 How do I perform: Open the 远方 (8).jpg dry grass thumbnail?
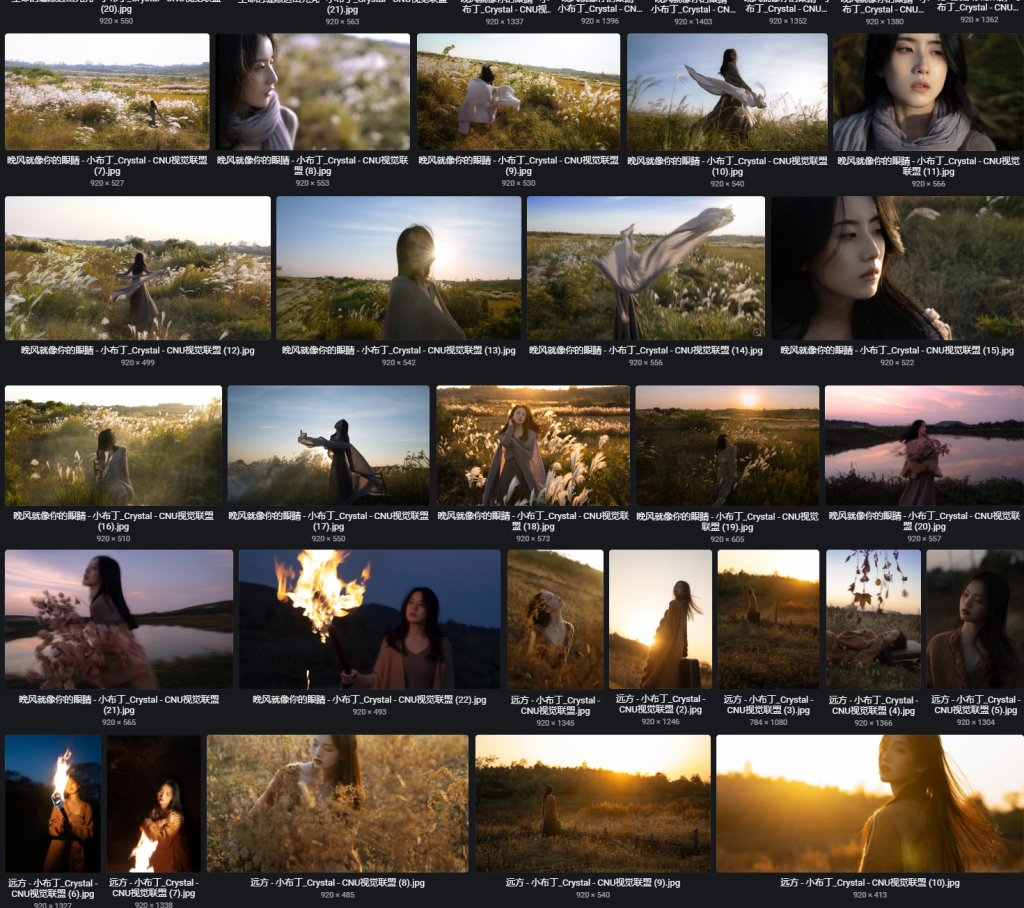click(337, 804)
